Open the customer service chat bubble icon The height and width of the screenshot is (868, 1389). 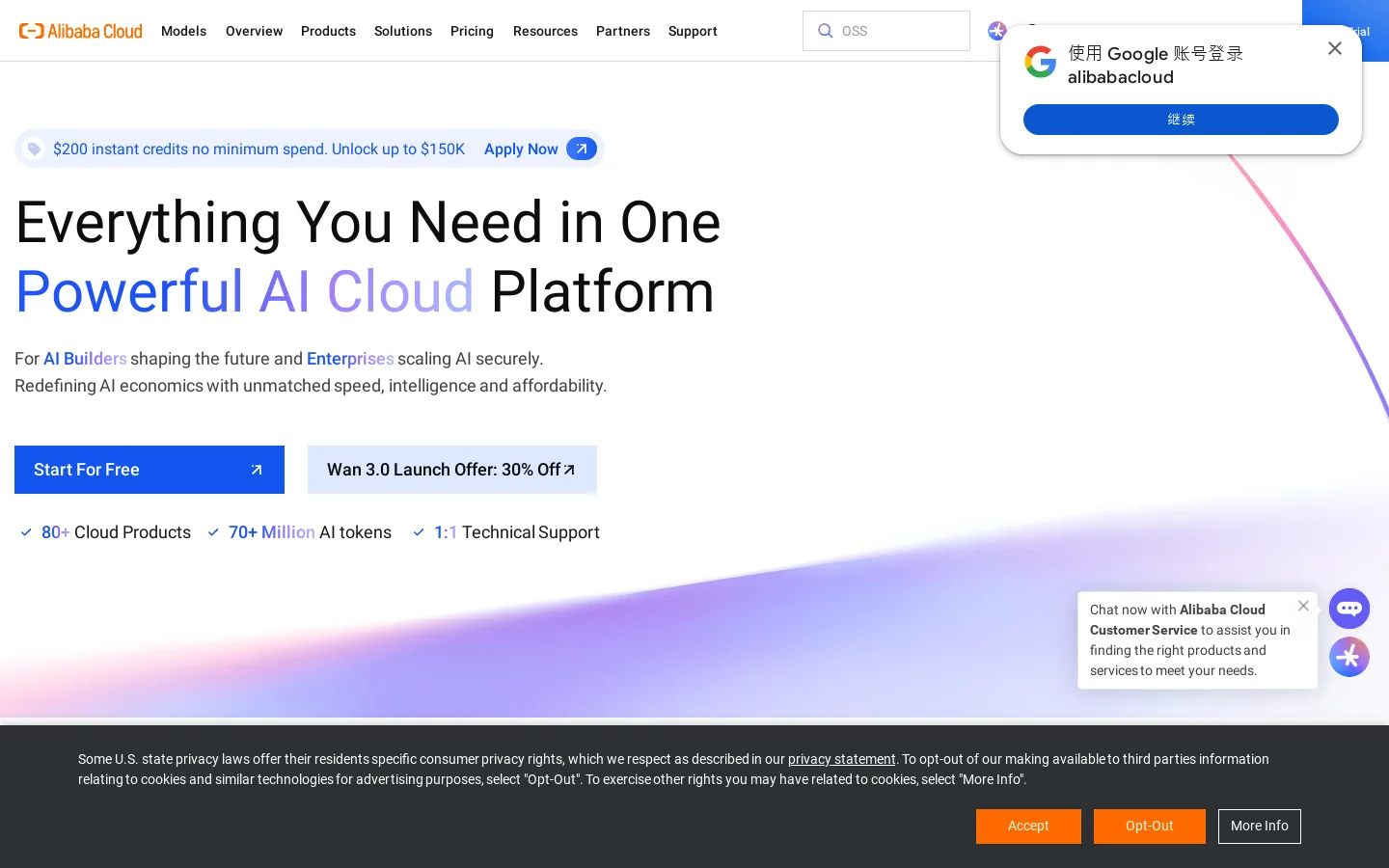click(x=1349, y=609)
